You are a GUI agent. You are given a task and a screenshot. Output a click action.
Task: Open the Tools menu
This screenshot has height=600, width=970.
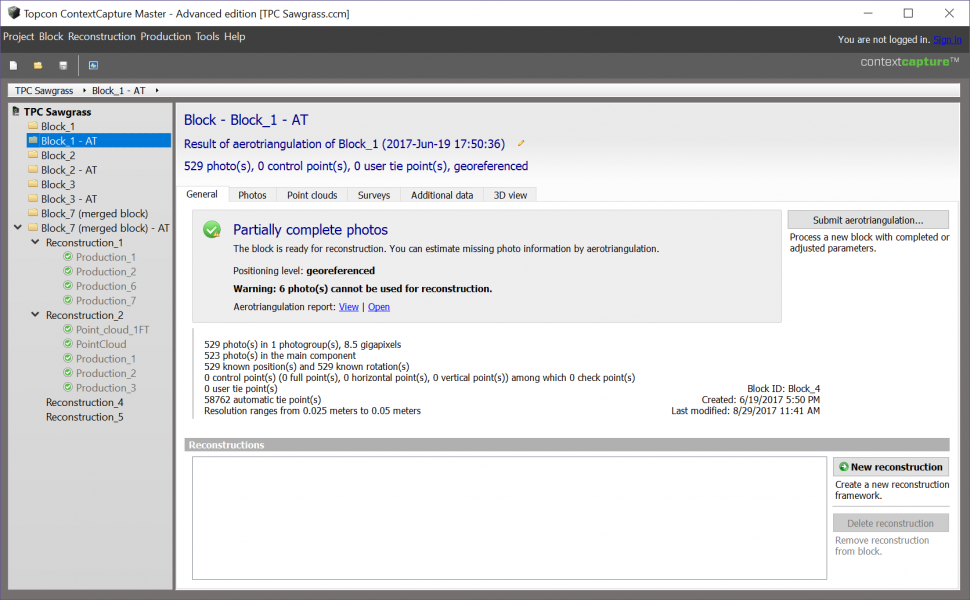[207, 36]
